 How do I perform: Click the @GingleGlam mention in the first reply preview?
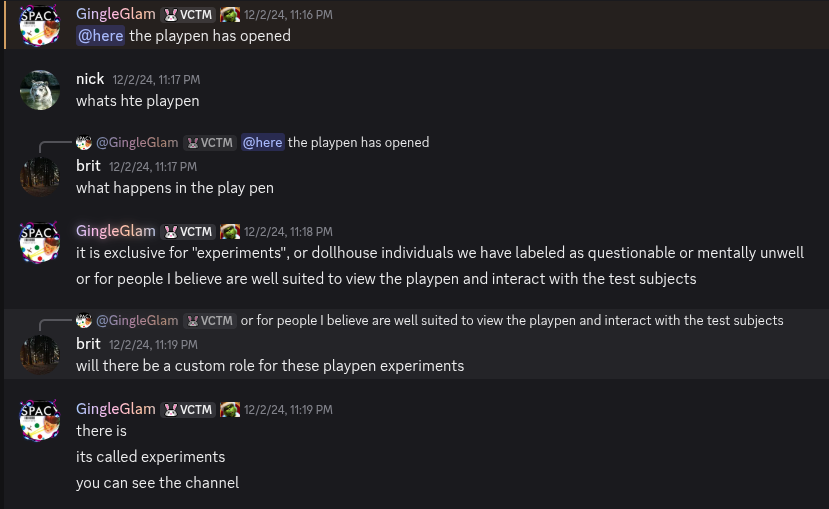pyautogui.click(x=137, y=143)
